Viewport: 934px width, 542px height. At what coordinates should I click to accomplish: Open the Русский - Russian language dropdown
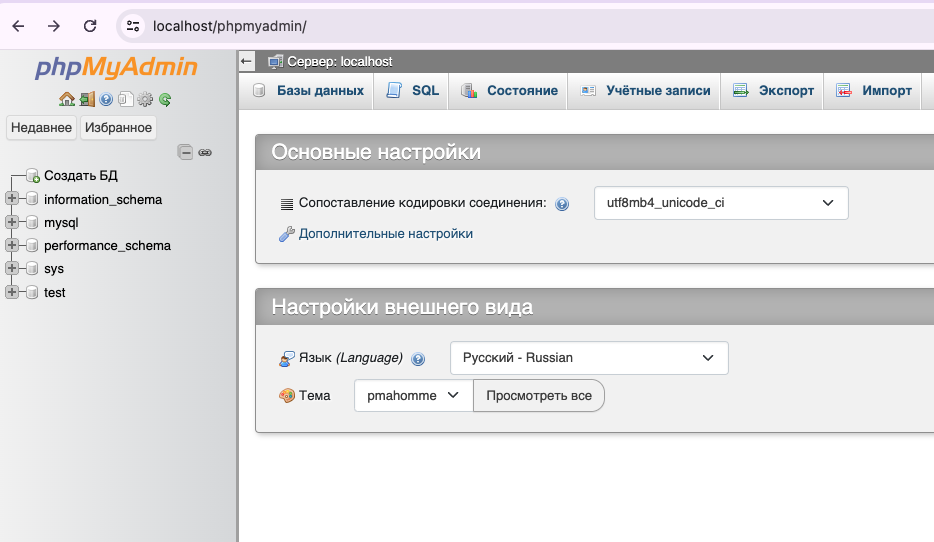(x=589, y=358)
